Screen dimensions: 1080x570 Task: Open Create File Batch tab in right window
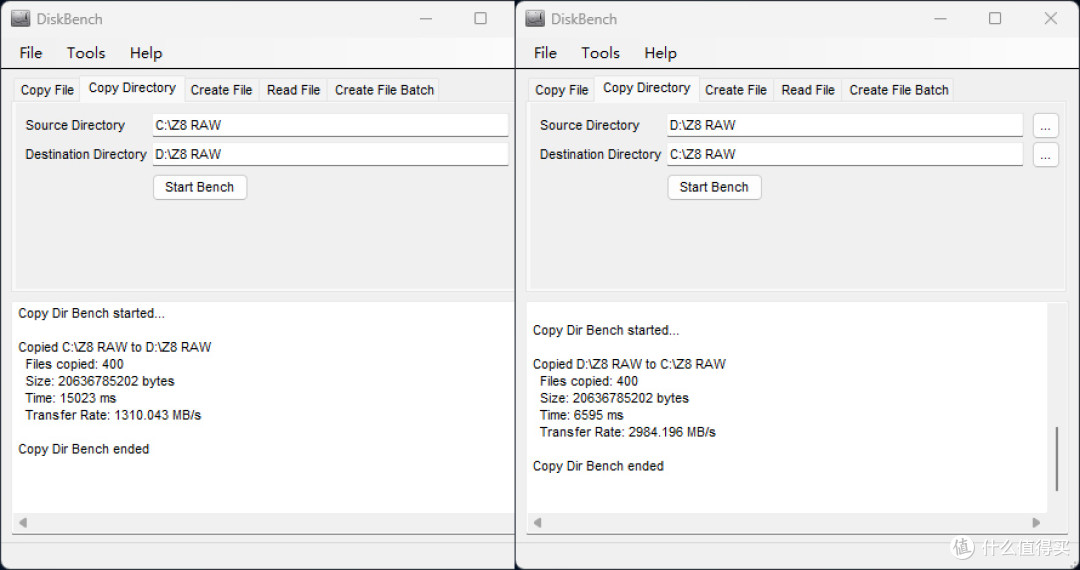899,90
